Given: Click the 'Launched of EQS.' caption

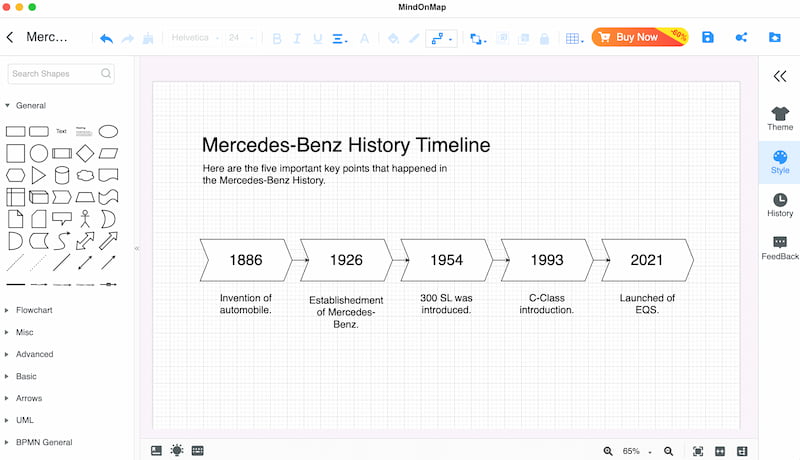Looking at the screenshot, I should pyautogui.click(x=647, y=304).
